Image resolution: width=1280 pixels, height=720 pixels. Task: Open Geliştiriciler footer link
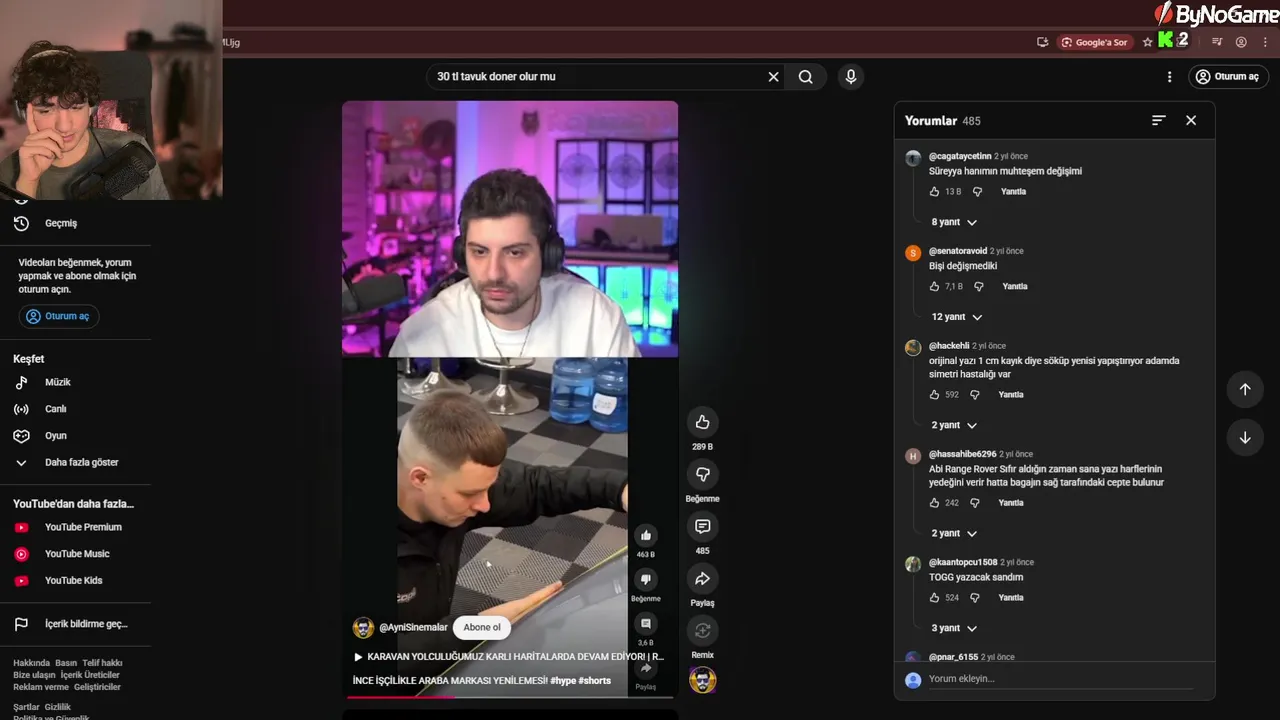tap(97, 687)
